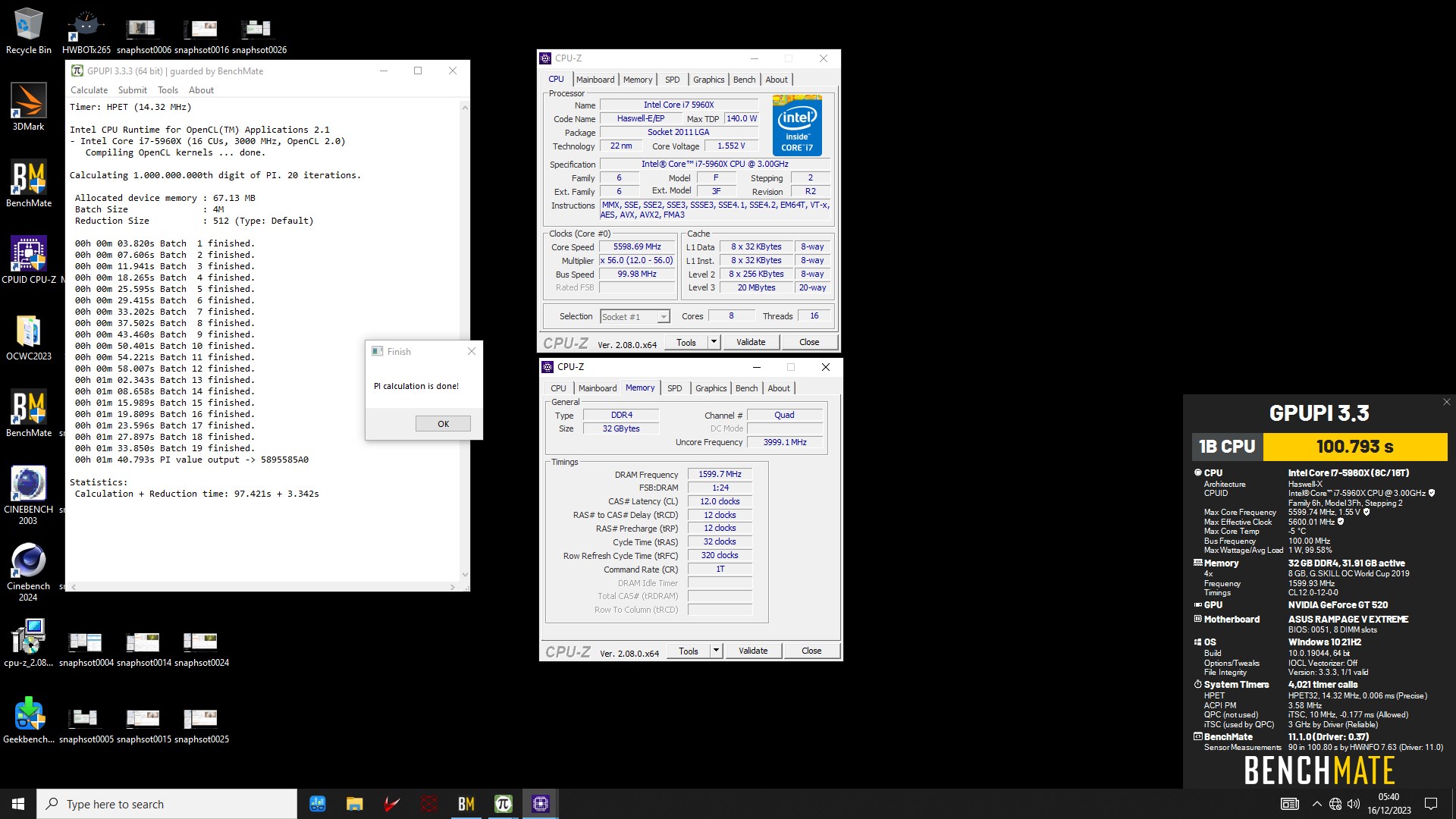Click the CPU-Z taskbar icon
This screenshot has height=819, width=1456.
[540, 804]
